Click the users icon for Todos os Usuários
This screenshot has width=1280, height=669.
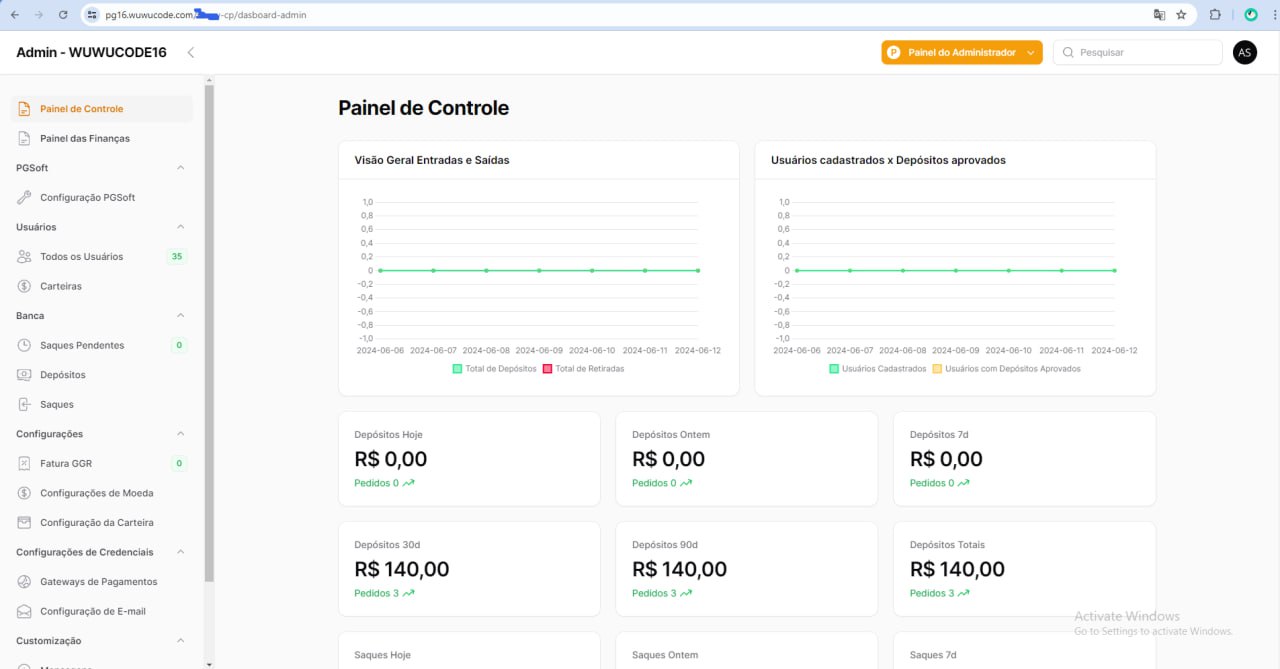coord(25,257)
